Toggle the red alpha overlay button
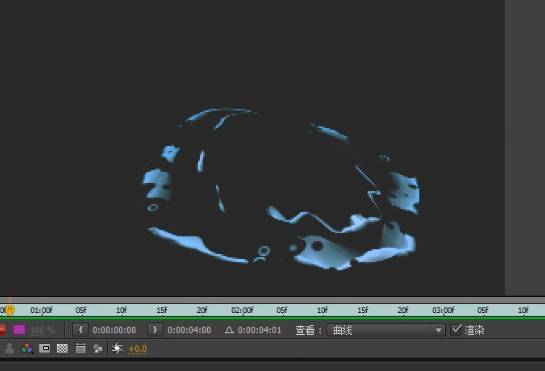 [2, 330]
